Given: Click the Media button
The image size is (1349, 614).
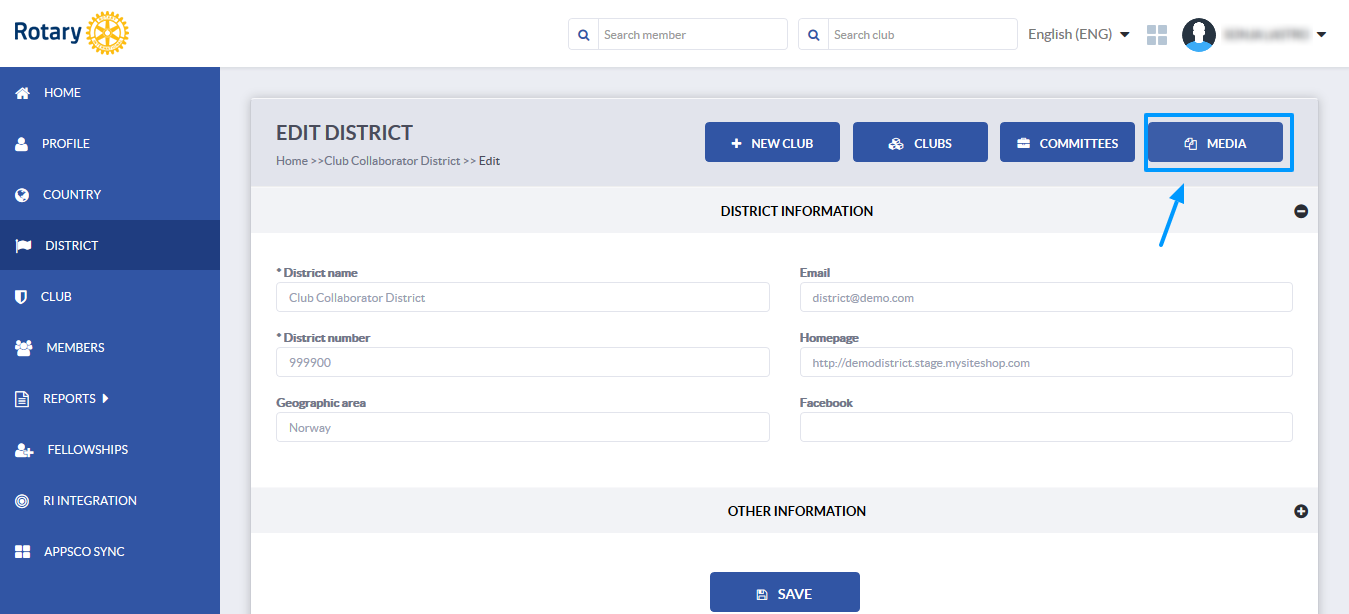Looking at the screenshot, I should point(1215,142).
